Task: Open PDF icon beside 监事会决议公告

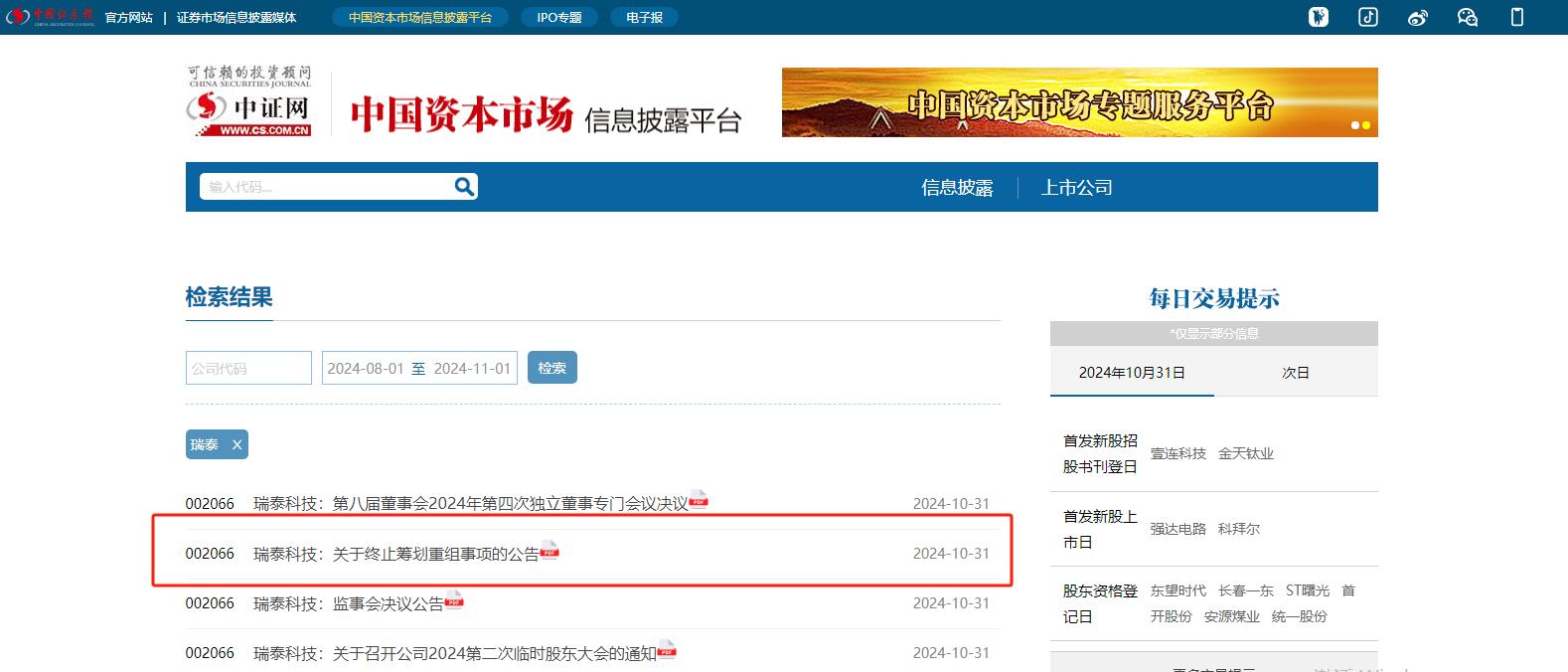Action: pyautogui.click(x=454, y=599)
